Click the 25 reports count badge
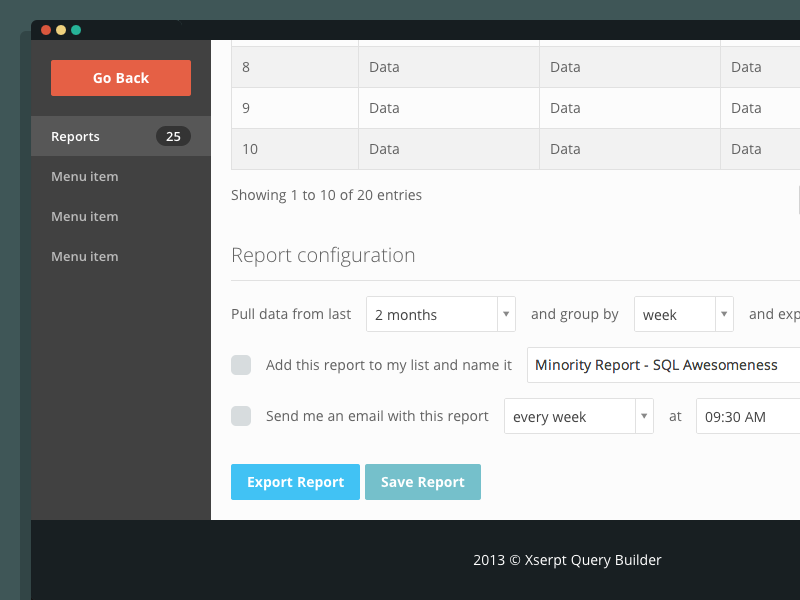Screen dimensions: 800x600 tap(173, 136)
